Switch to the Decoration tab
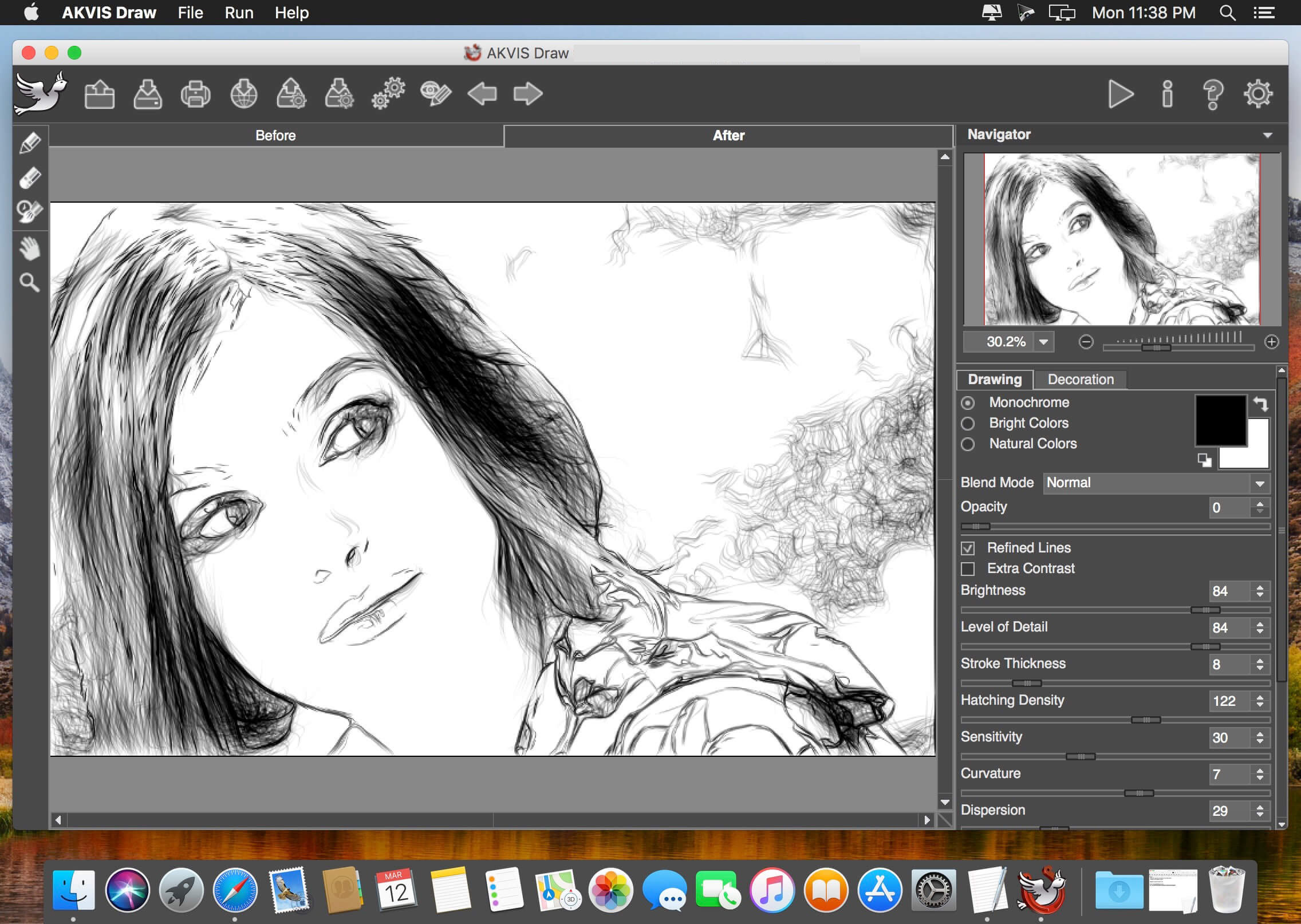Image resolution: width=1301 pixels, height=924 pixels. click(x=1078, y=378)
